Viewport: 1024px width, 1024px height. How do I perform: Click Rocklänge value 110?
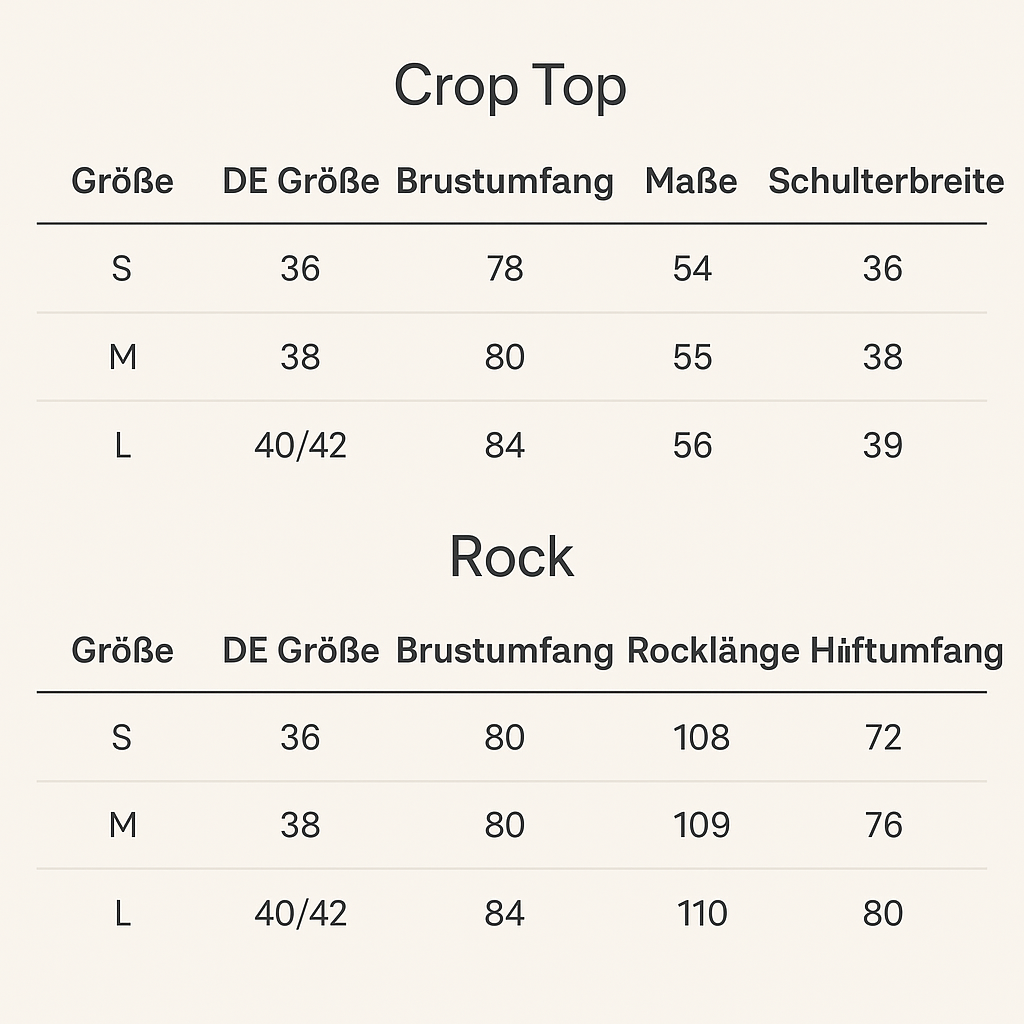(x=702, y=913)
